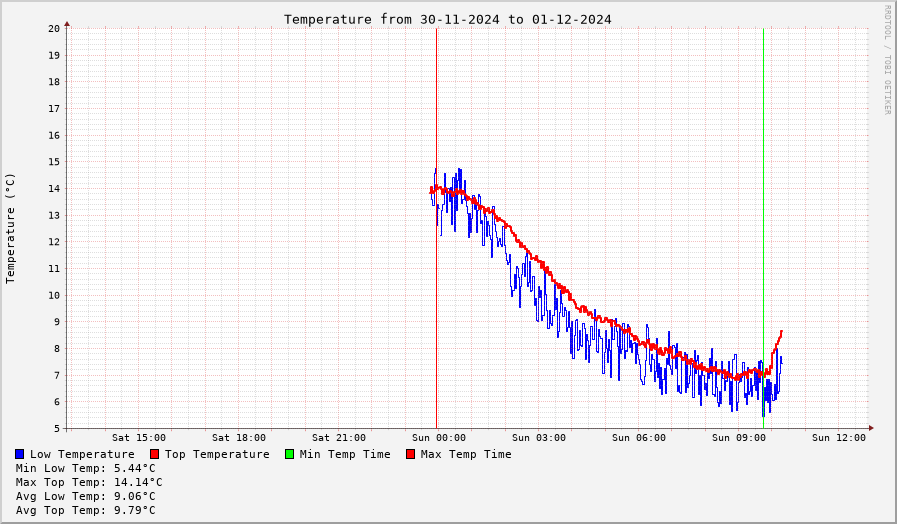
Task: Click the 'Max Temp Time' legend label
Action: [466, 454]
